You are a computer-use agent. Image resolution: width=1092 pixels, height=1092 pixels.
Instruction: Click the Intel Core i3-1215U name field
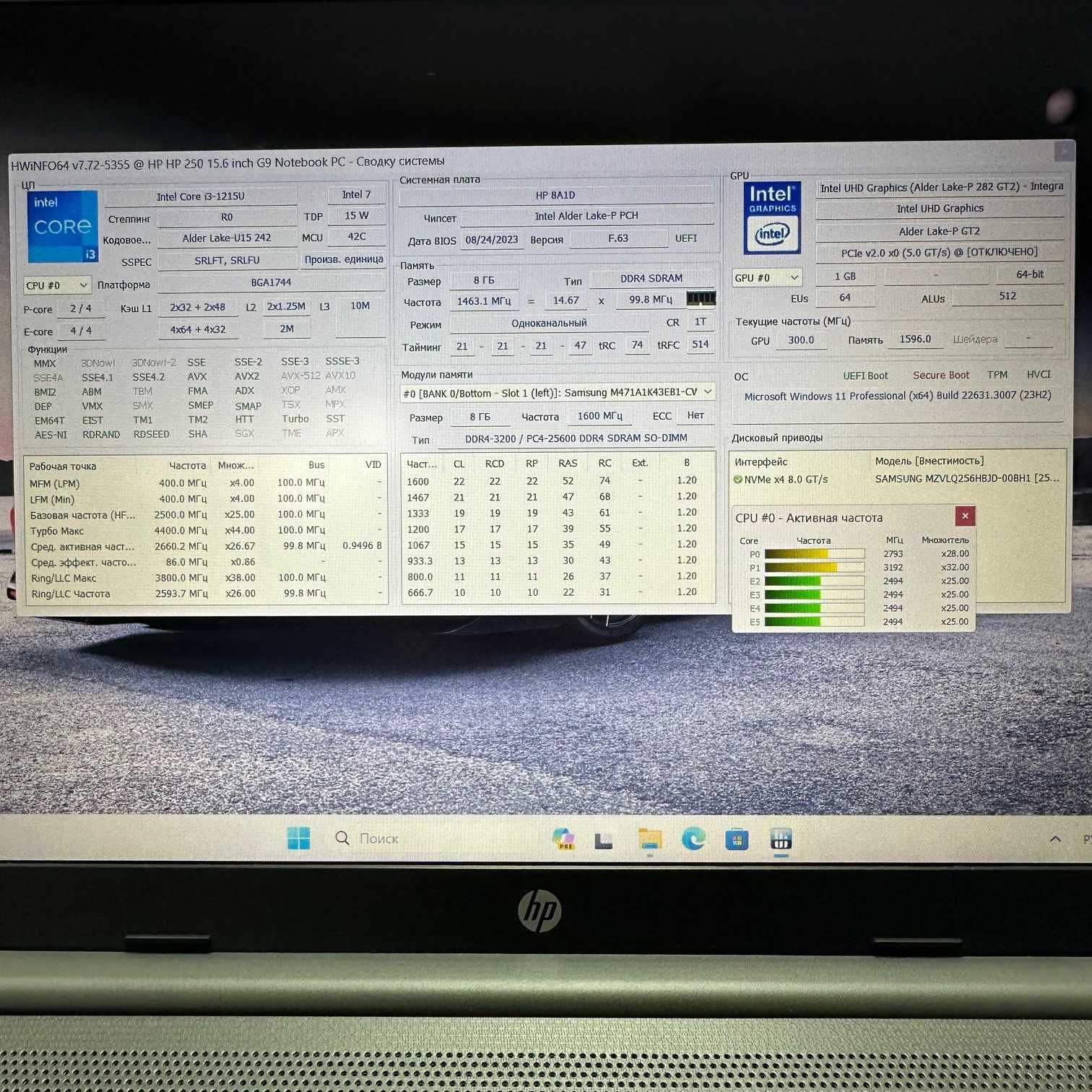point(201,196)
